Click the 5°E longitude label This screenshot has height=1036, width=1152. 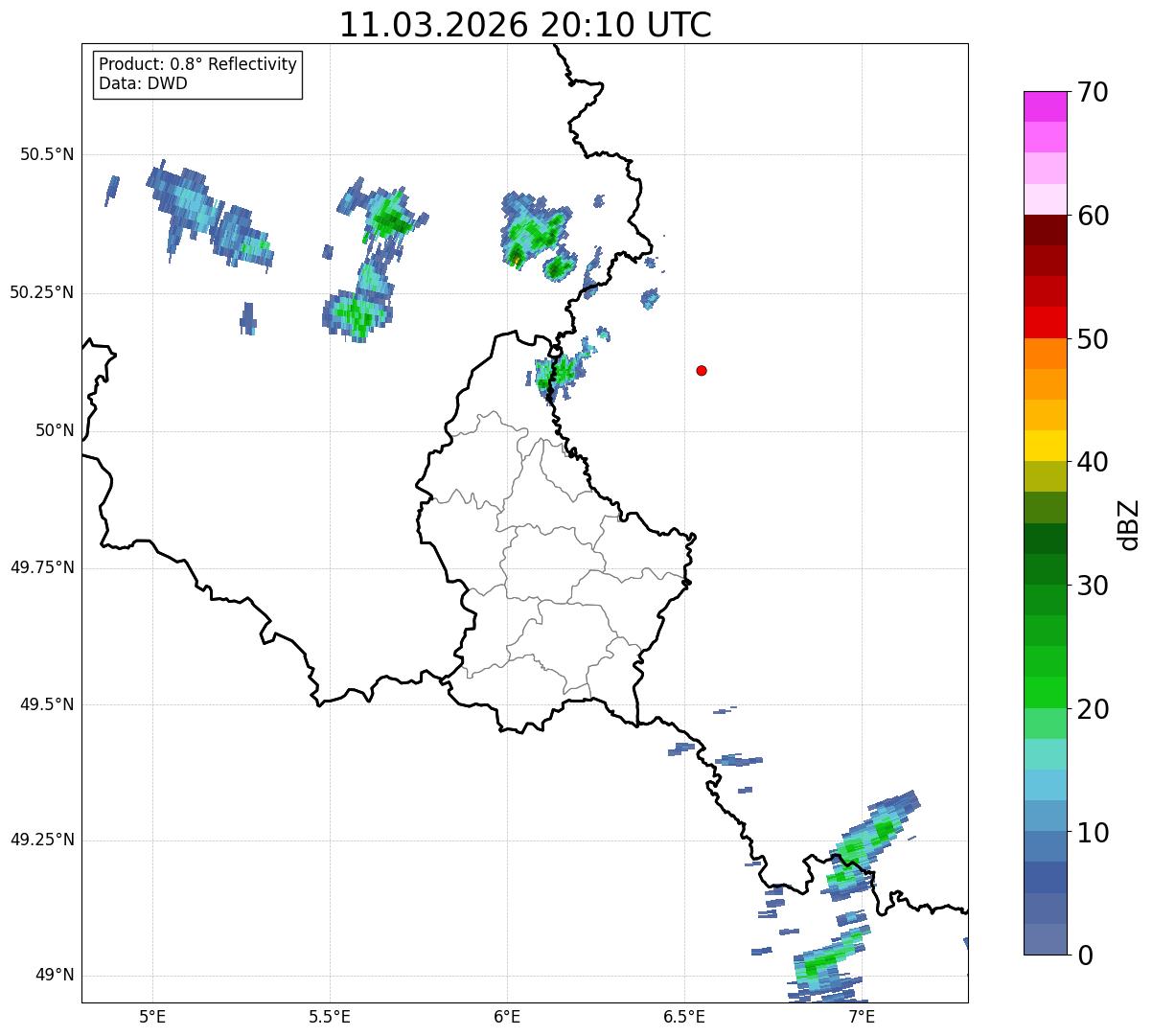(x=152, y=1016)
